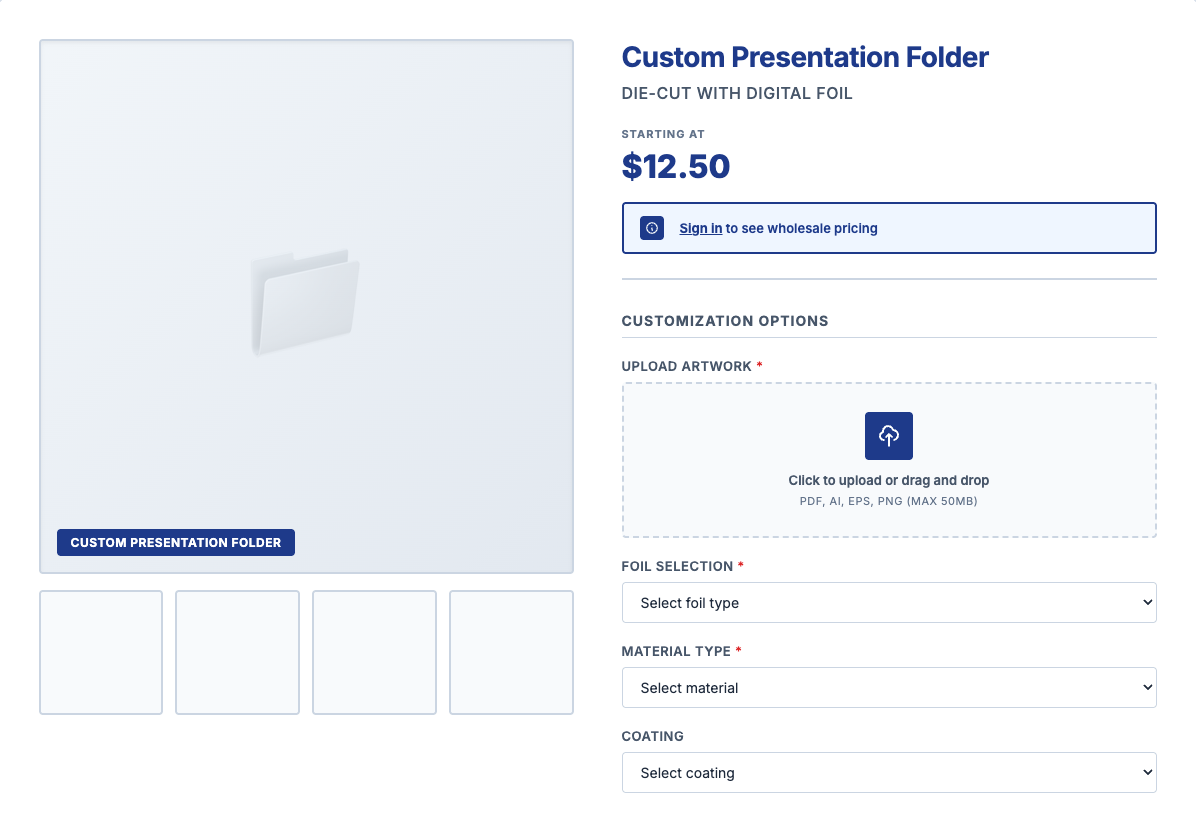
Task: Open the Select material dropdown
Action: 888,687
